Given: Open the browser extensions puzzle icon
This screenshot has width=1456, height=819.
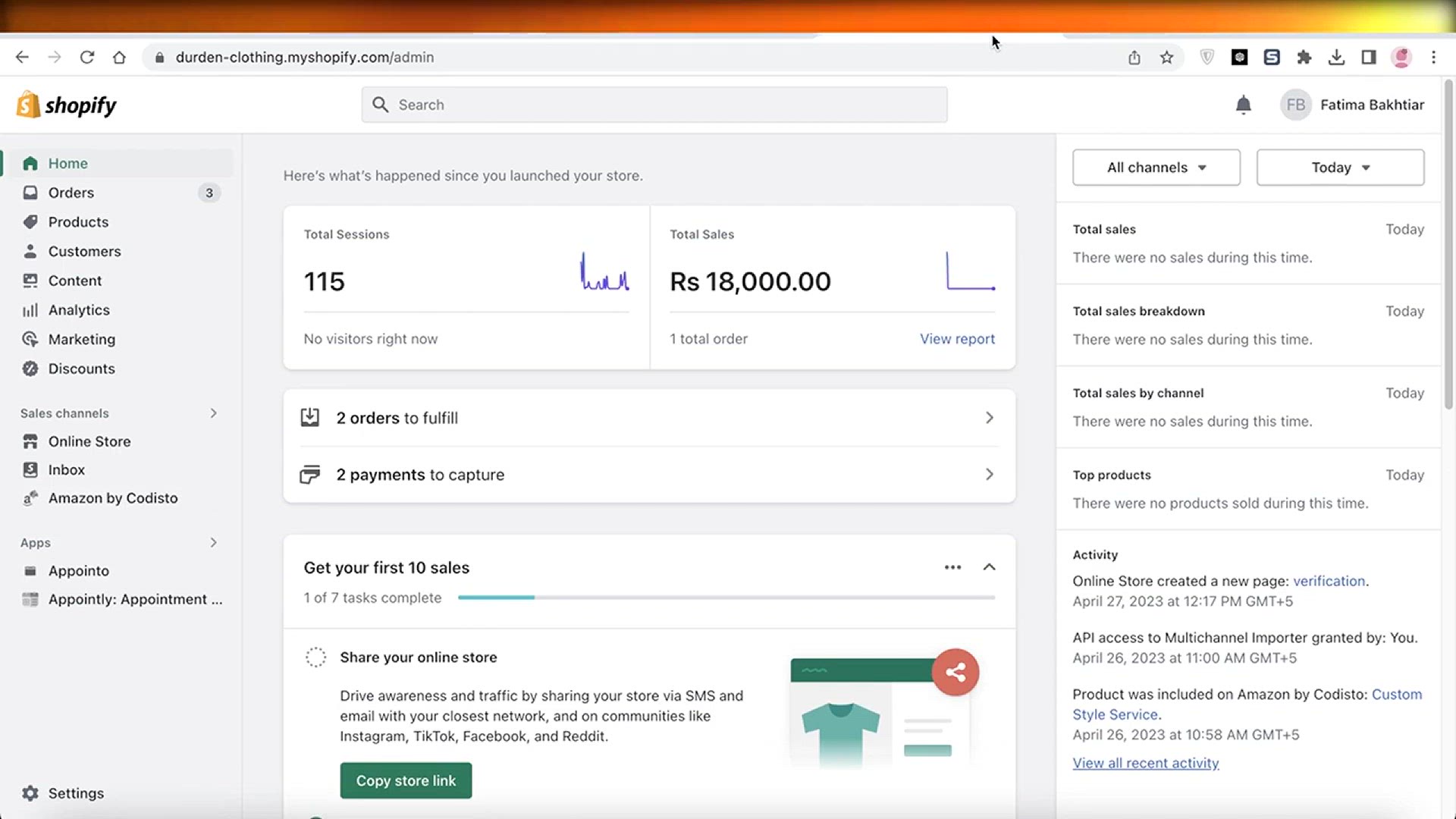Looking at the screenshot, I should click(x=1304, y=57).
